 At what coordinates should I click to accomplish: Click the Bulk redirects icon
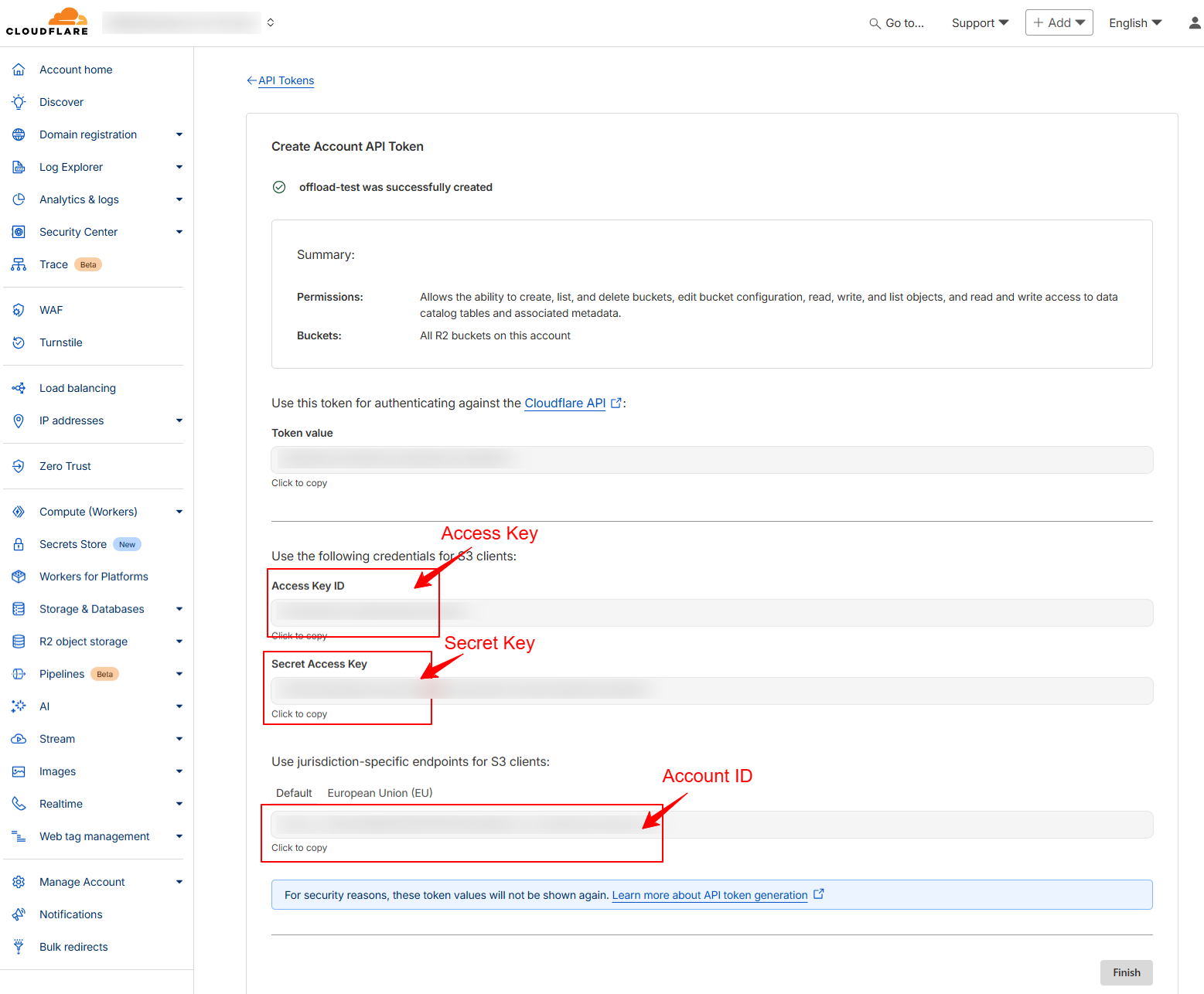[x=19, y=947]
